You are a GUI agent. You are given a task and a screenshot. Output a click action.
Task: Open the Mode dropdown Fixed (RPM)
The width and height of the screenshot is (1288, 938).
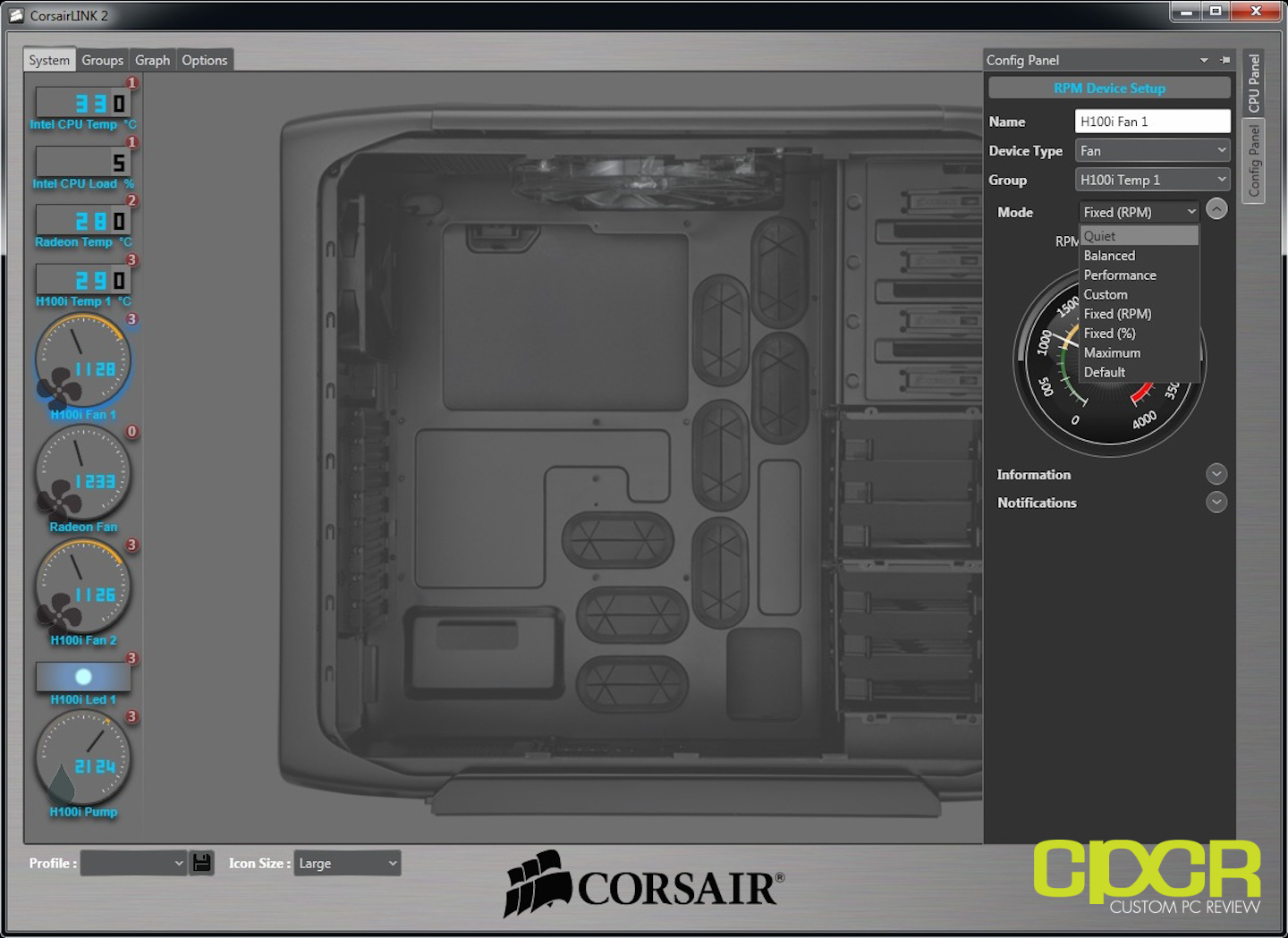click(1140, 212)
